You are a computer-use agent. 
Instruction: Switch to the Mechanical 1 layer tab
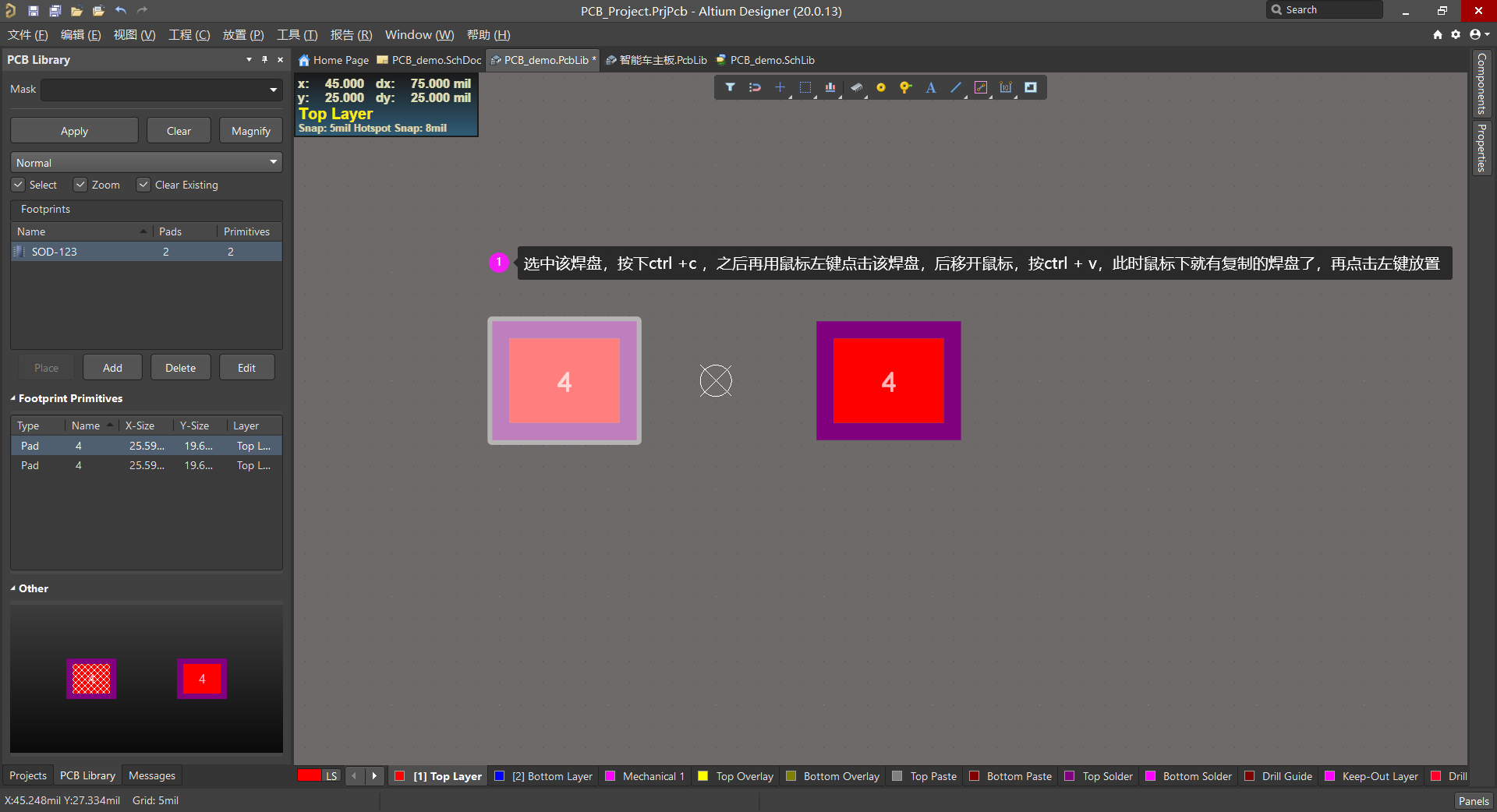(x=645, y=776)
